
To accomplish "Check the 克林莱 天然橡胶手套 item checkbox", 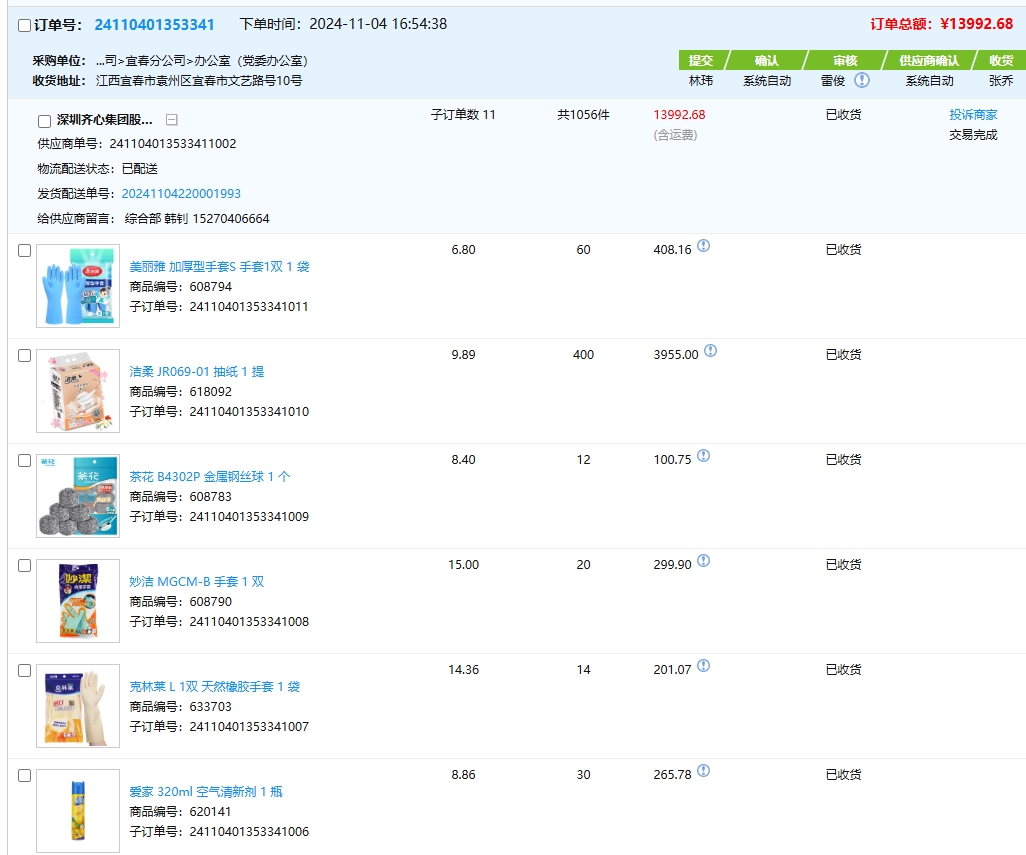I will pyautogui.click(x=24, y=671).
